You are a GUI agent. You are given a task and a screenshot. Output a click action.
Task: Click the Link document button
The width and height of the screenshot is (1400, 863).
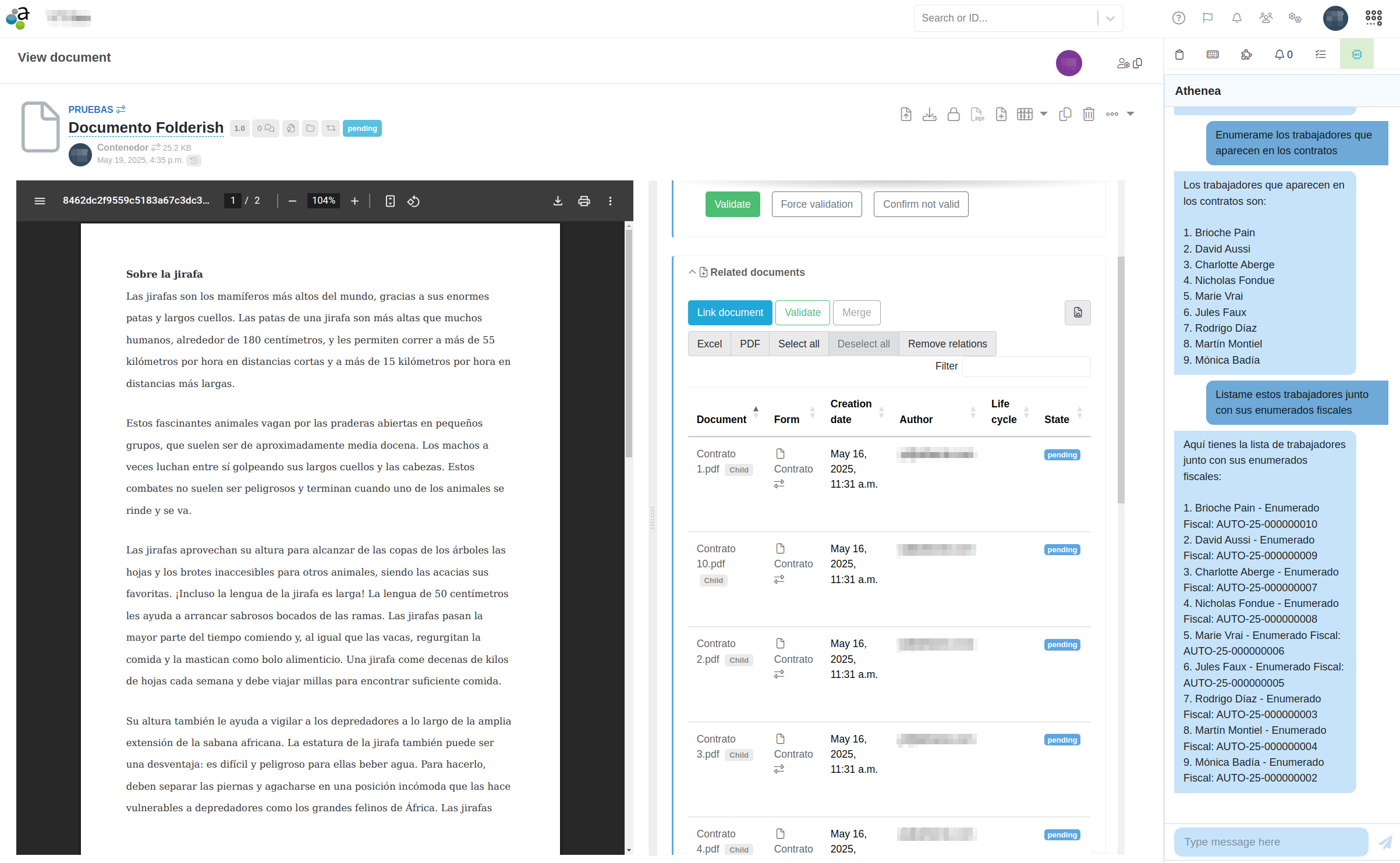click(x=729, y=313)
